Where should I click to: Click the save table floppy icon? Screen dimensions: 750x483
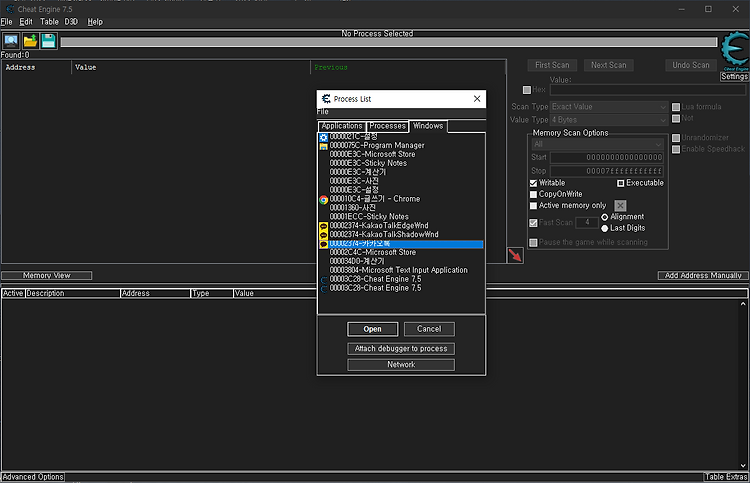(x=48, y=41)
